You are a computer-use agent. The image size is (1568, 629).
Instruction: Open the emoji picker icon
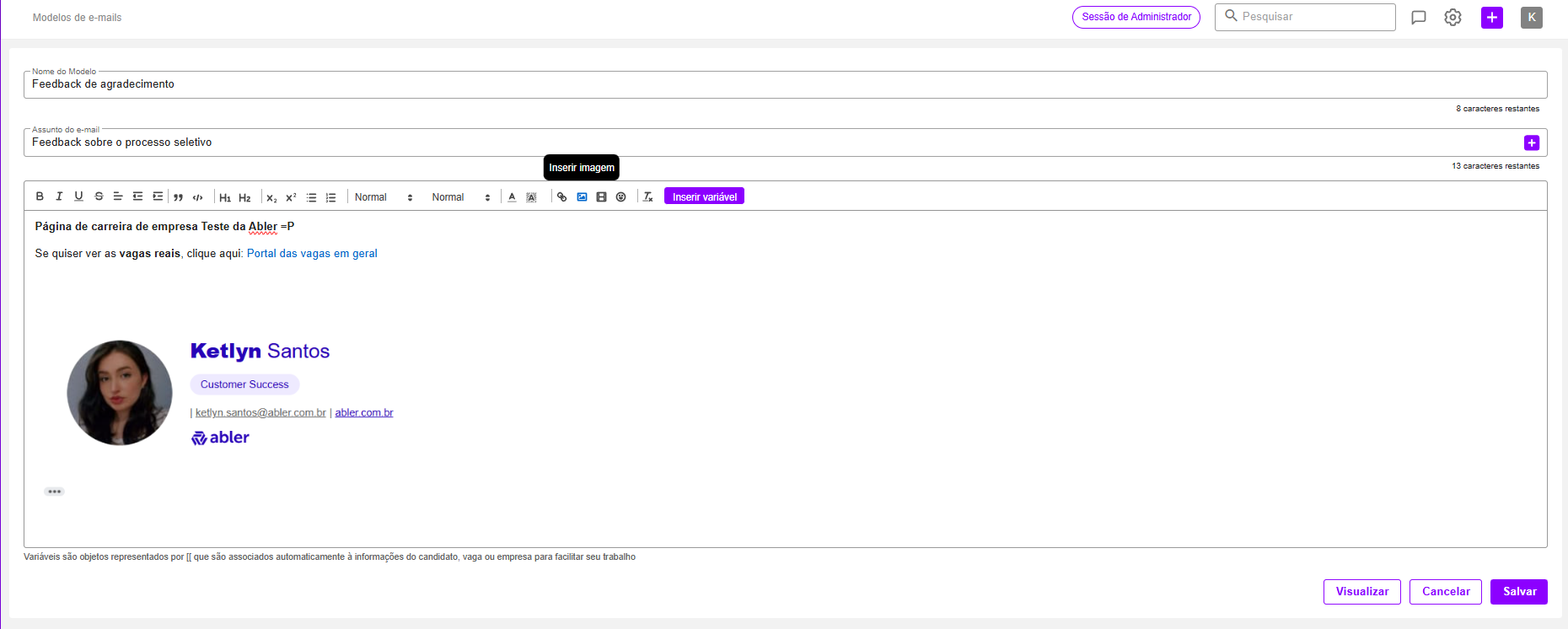(621, 197)
